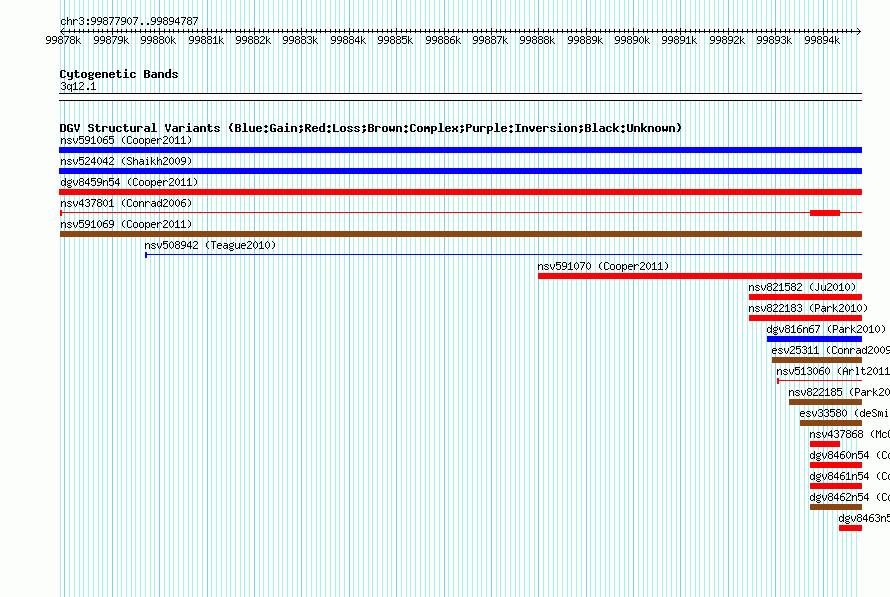Click the dgv8462n54 brown variant bar

836,507
